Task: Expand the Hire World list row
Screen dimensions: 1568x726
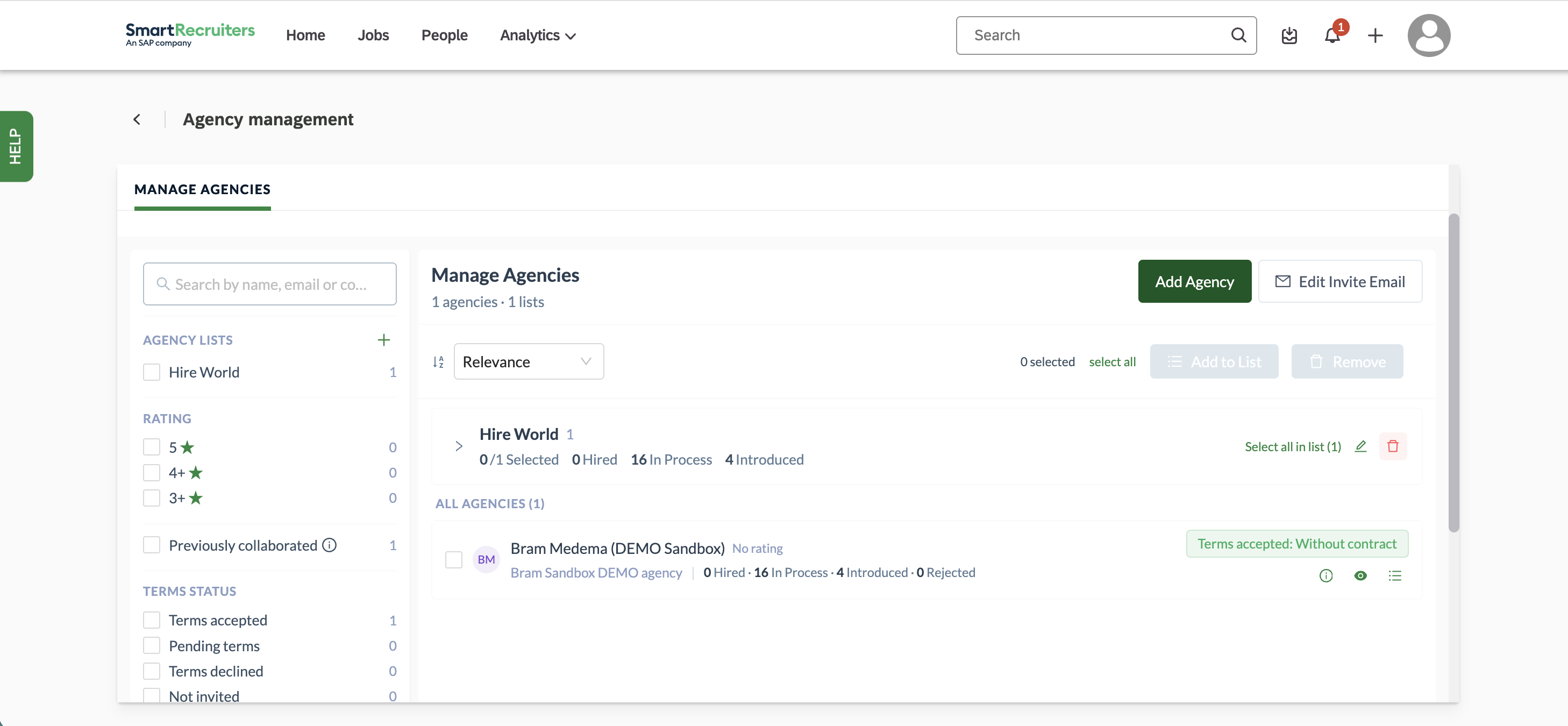Action: pos(459,446)
